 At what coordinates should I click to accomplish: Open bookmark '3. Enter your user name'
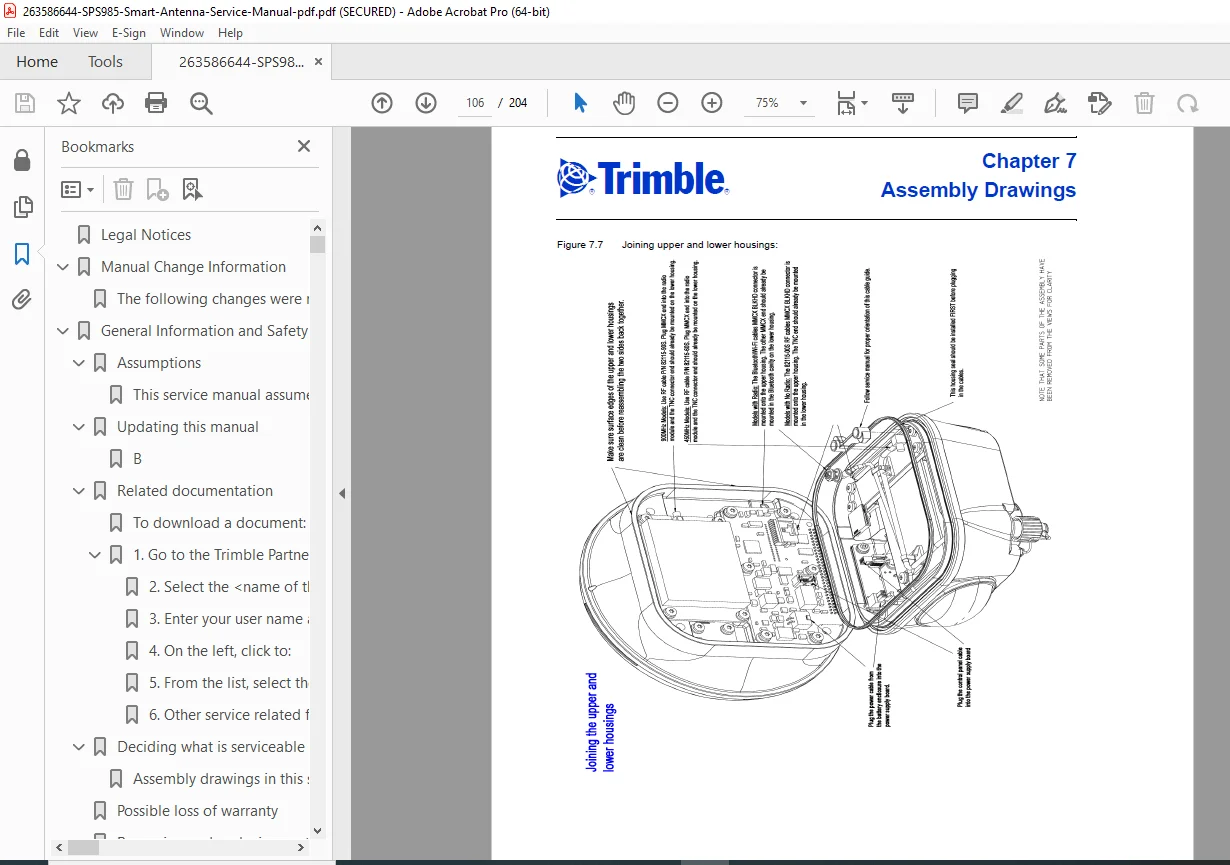[x=229, y=619]
